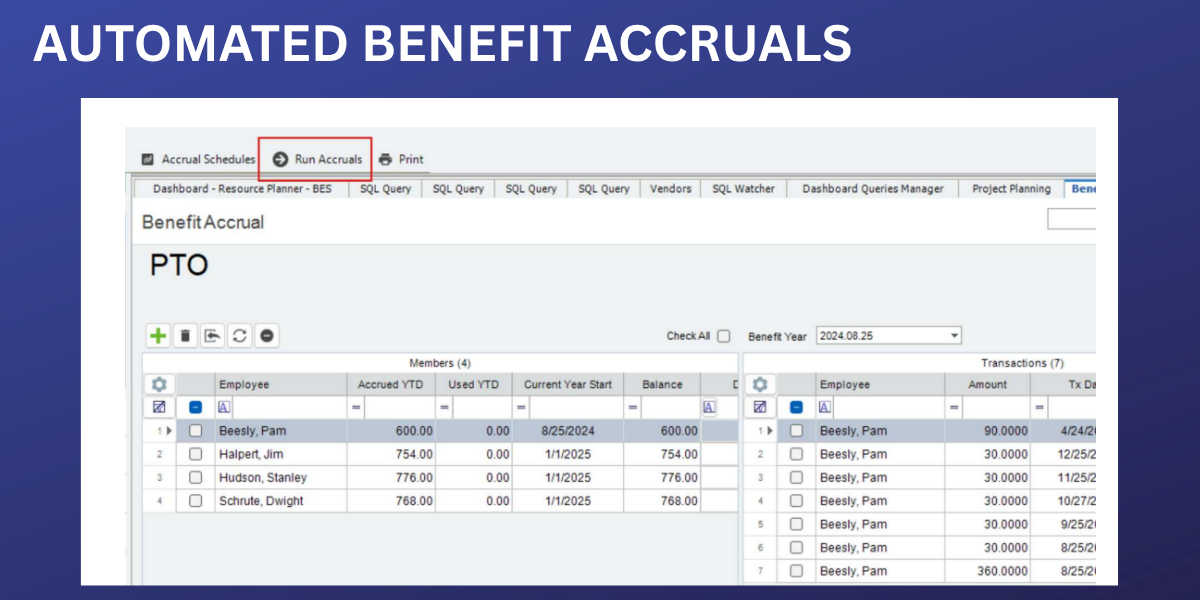Click Accrued YTD filter input field
The width and height of the screenshot is (1200, 600).
[x=400, y=408]
